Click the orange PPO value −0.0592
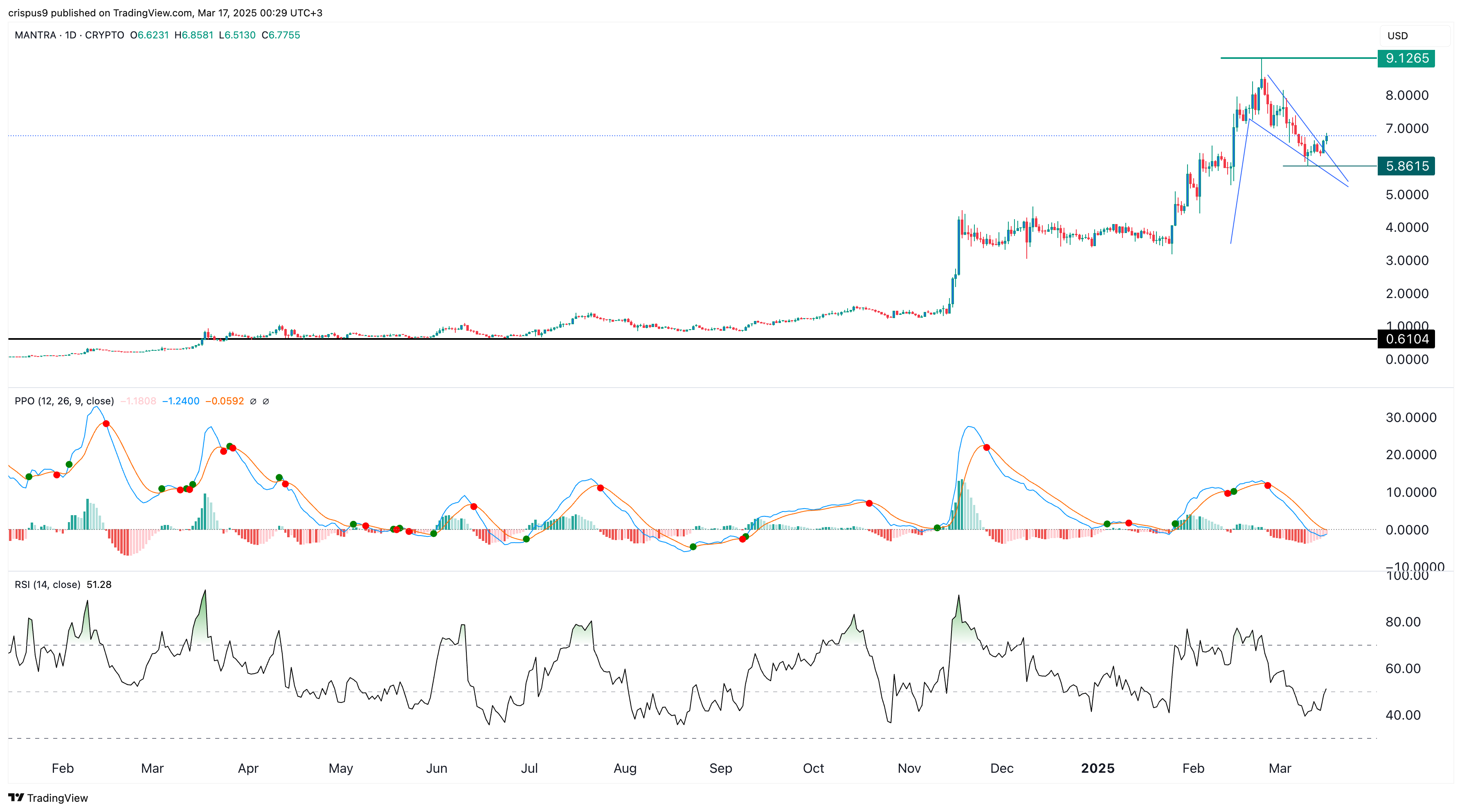The height and width of the screenshot is (812, 1462). 224,401
